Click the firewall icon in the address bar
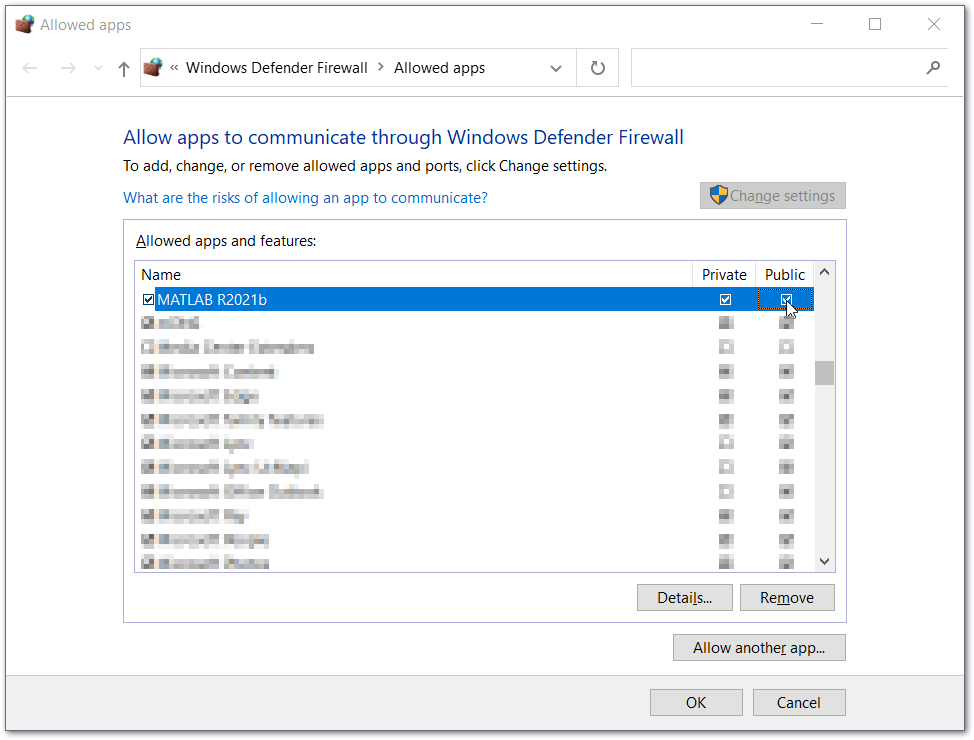 pos(153,67)
